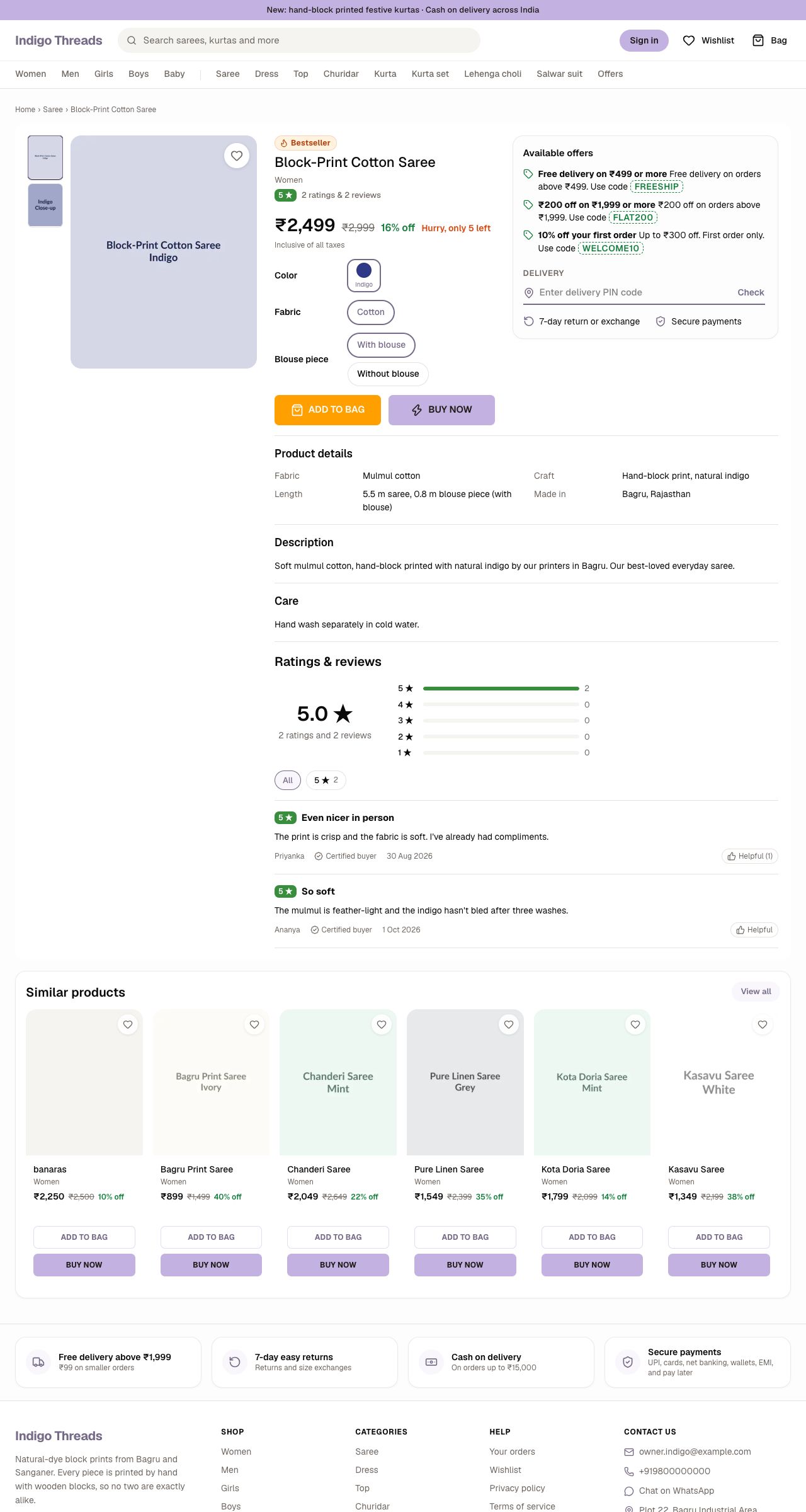Add the saree to bag

coord(327,410)
